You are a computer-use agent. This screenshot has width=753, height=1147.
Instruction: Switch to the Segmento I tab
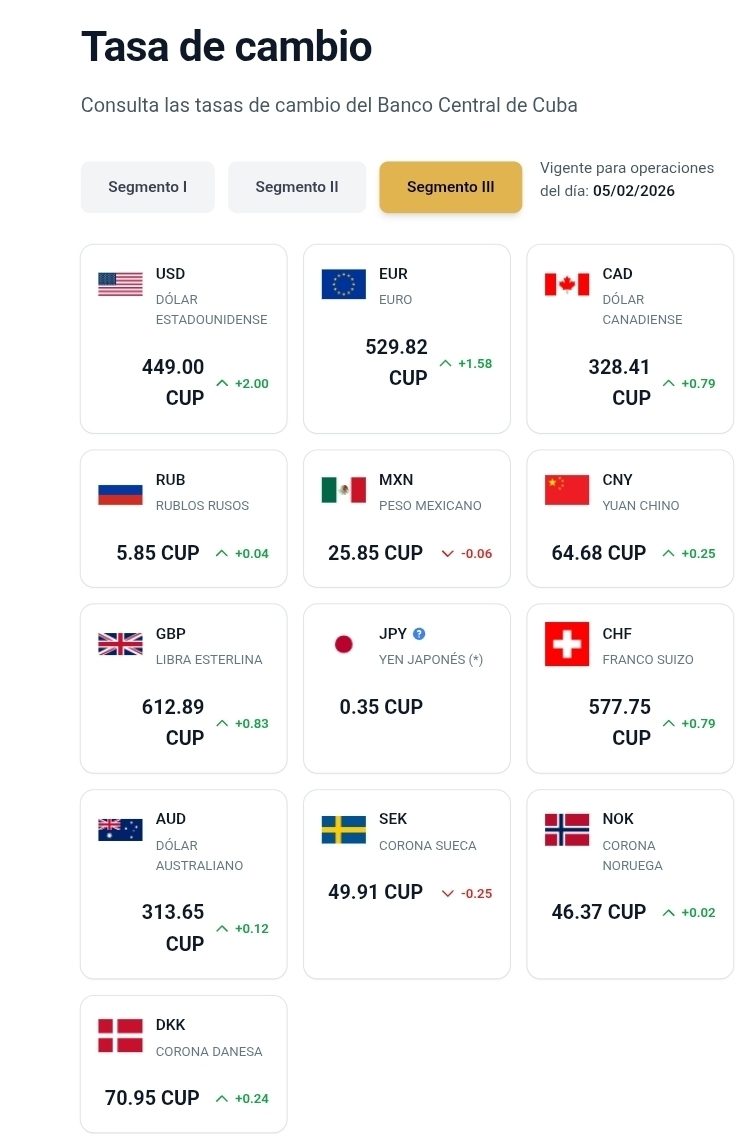(x=147, y=187)
